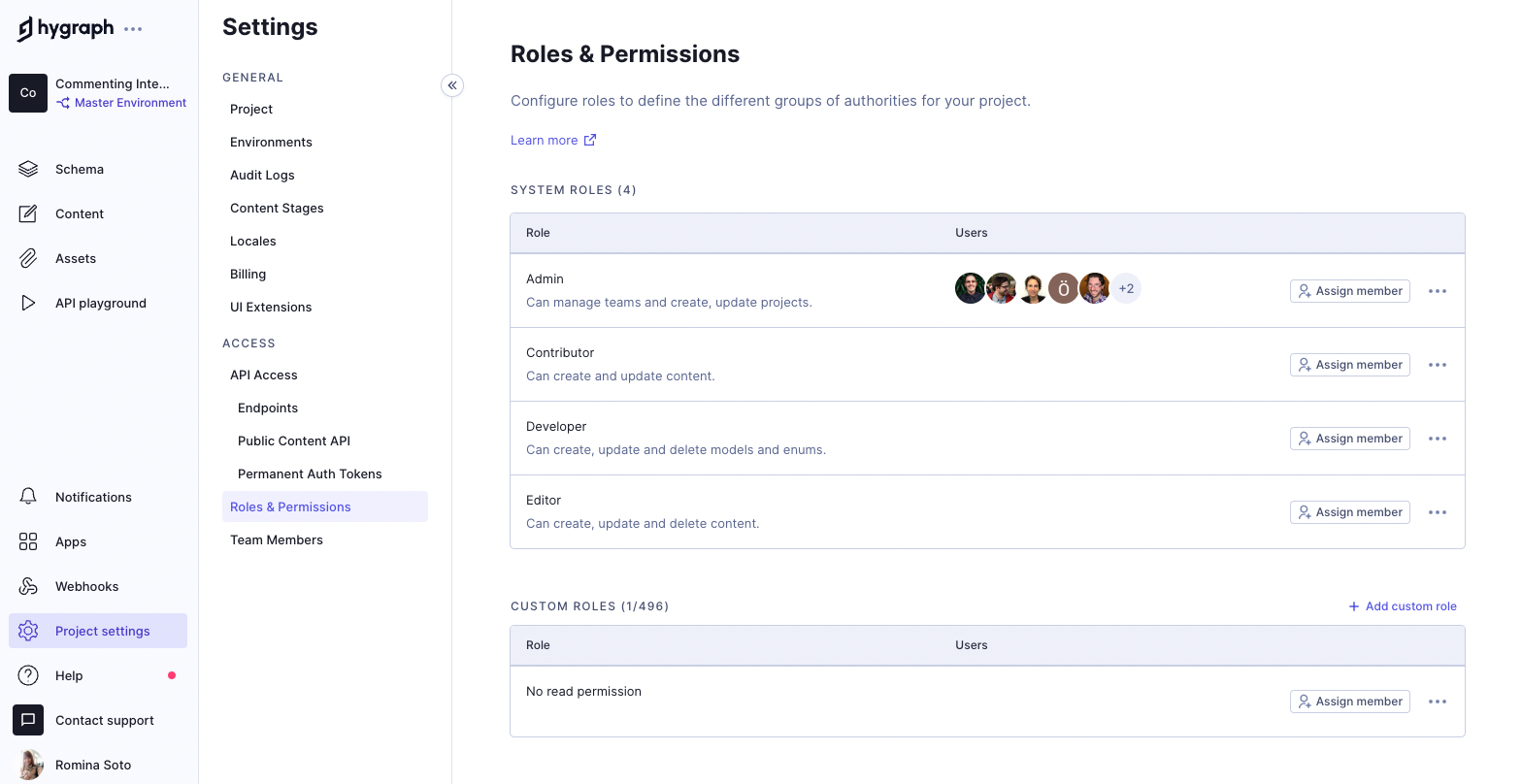Open Apps grid icon
This screenshot has height=784, width=1522.
28,541
